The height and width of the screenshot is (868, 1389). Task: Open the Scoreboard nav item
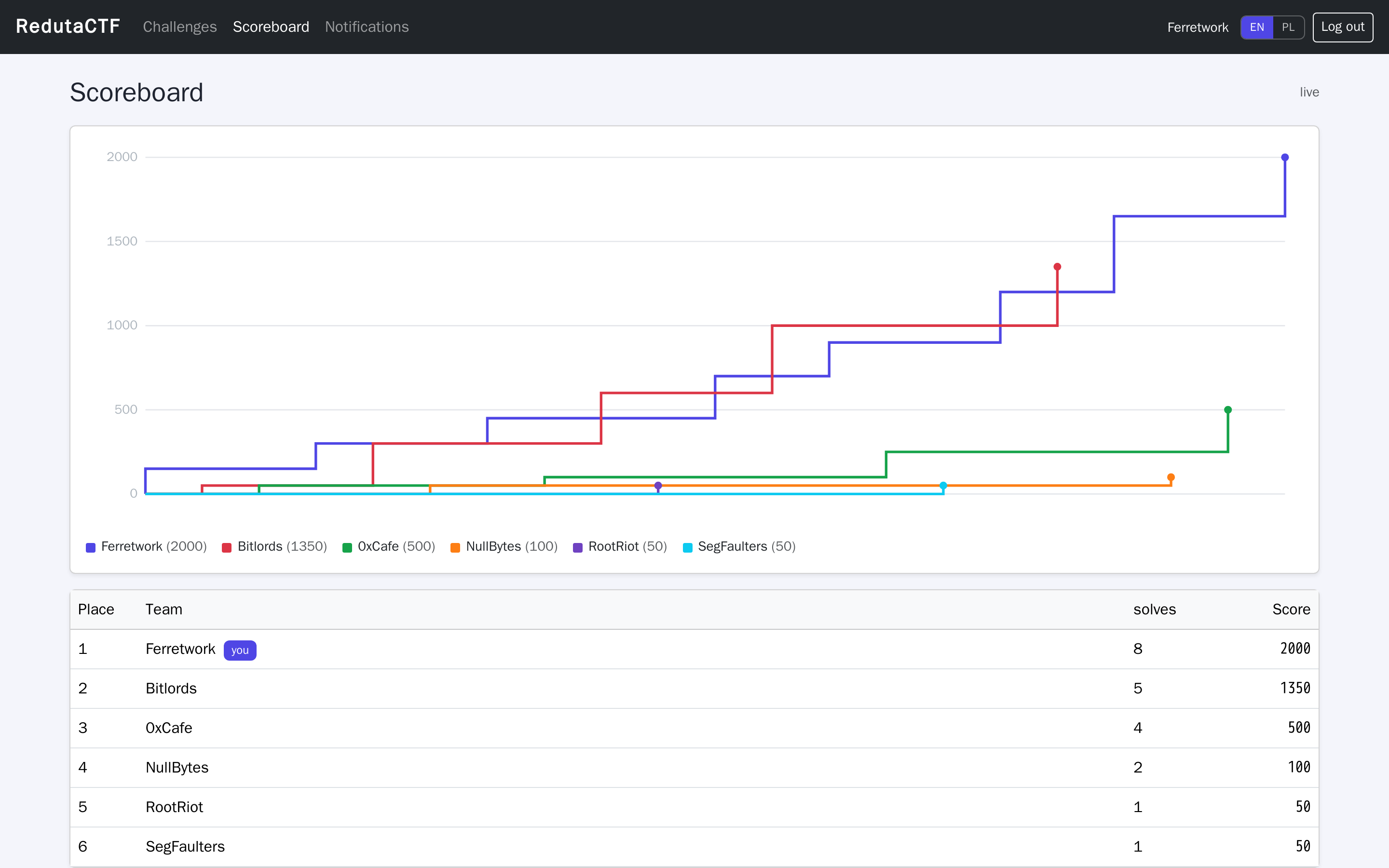click(x=271, y=27)
